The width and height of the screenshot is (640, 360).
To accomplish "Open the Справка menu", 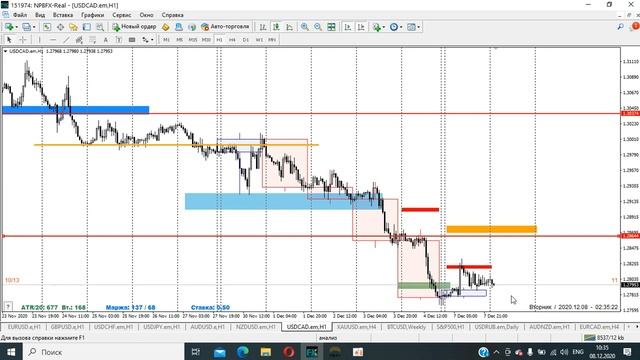I will 172,15.
